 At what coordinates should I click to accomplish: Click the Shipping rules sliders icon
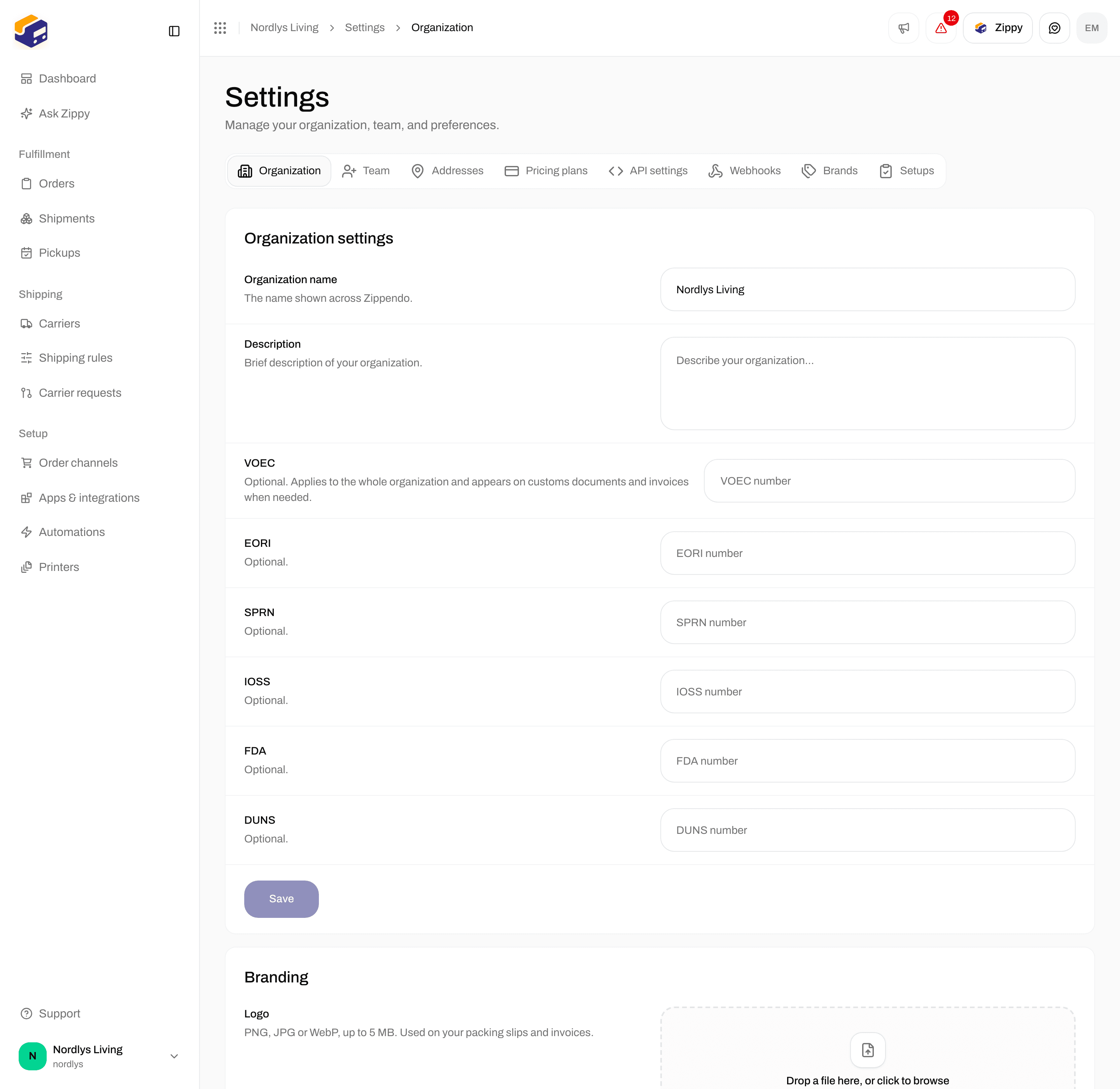[26, 358]
